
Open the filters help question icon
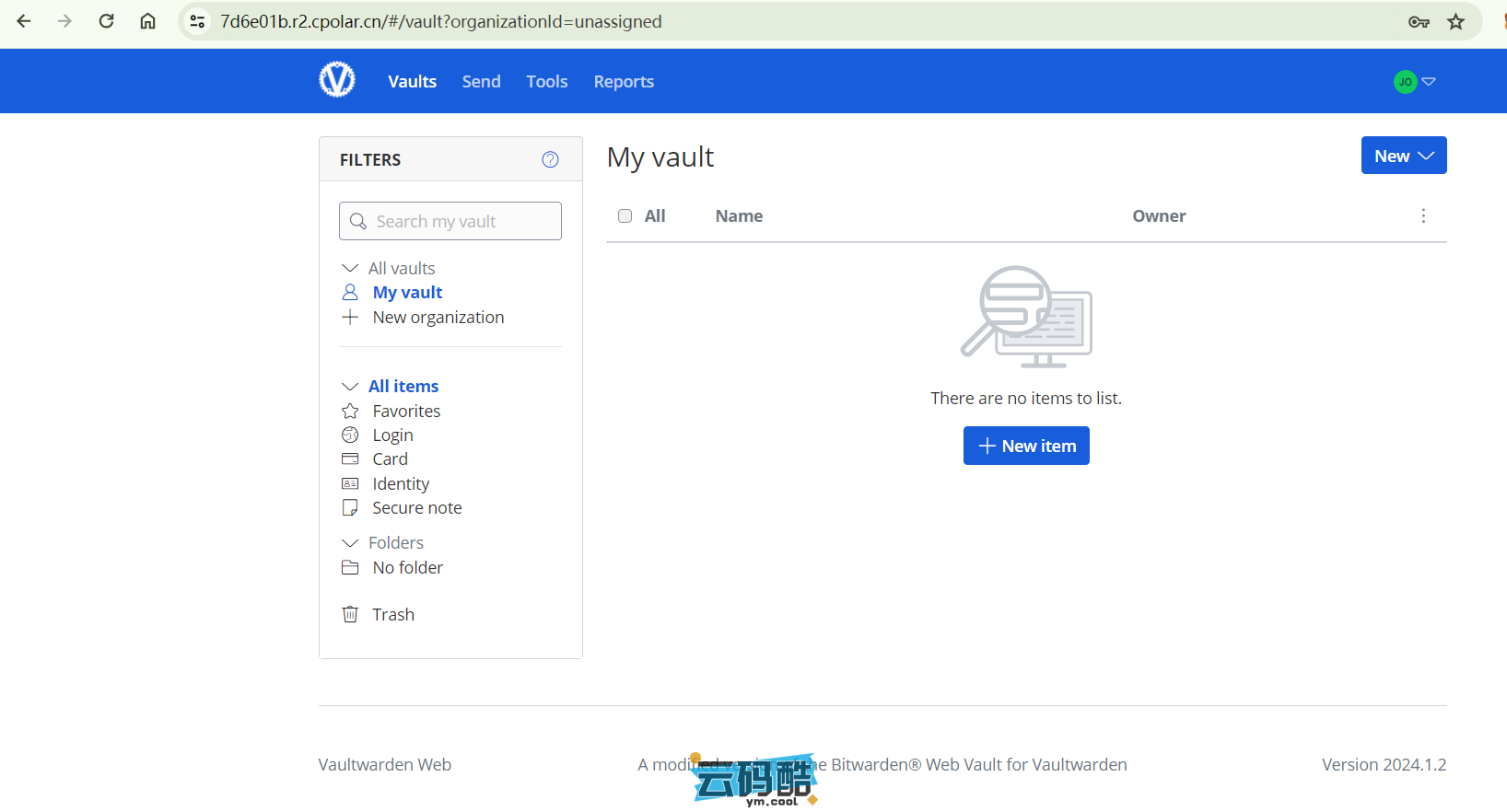(550, 159)
